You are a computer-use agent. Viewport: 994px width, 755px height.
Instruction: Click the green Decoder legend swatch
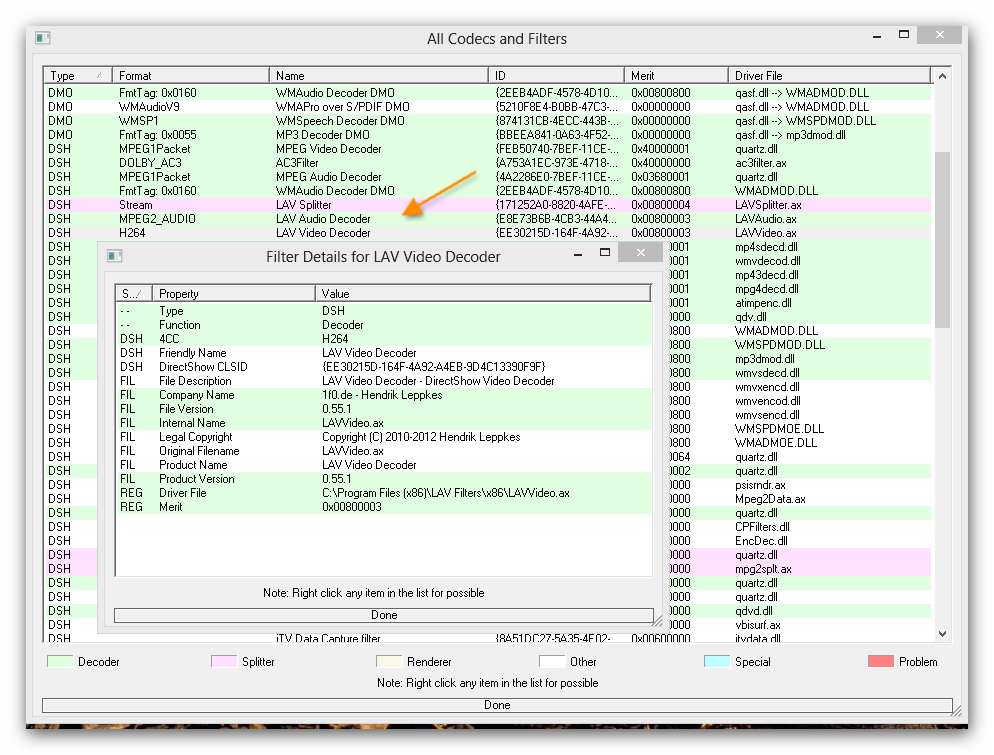click(62, 661)
